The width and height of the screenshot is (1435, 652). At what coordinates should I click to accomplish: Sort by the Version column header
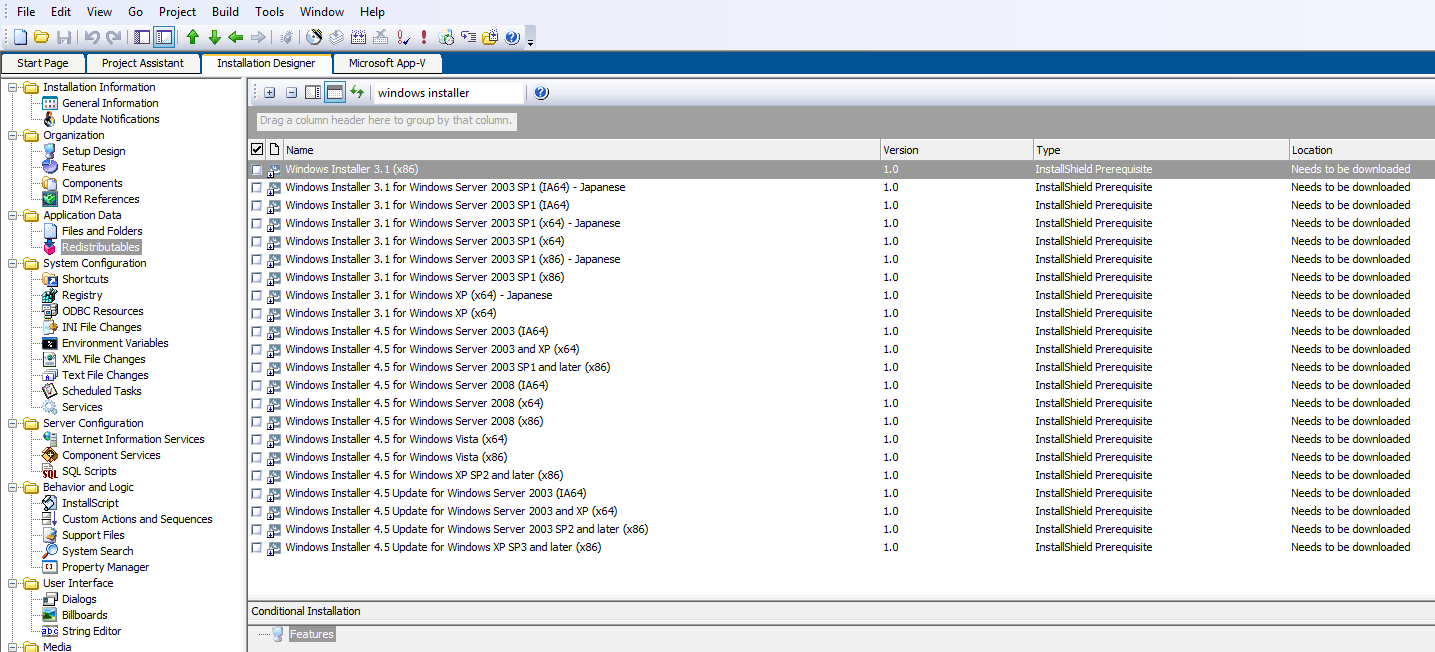tap(957, 150)
